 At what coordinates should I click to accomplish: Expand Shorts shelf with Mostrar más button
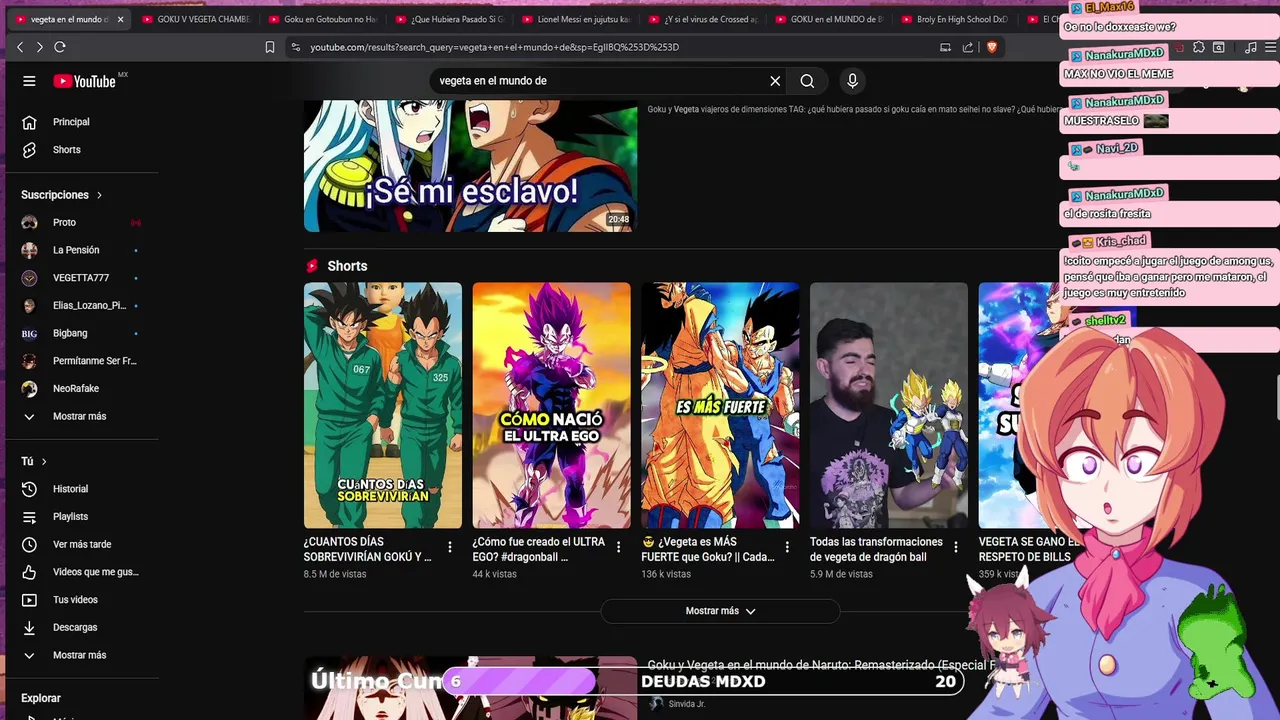[720, 611]
